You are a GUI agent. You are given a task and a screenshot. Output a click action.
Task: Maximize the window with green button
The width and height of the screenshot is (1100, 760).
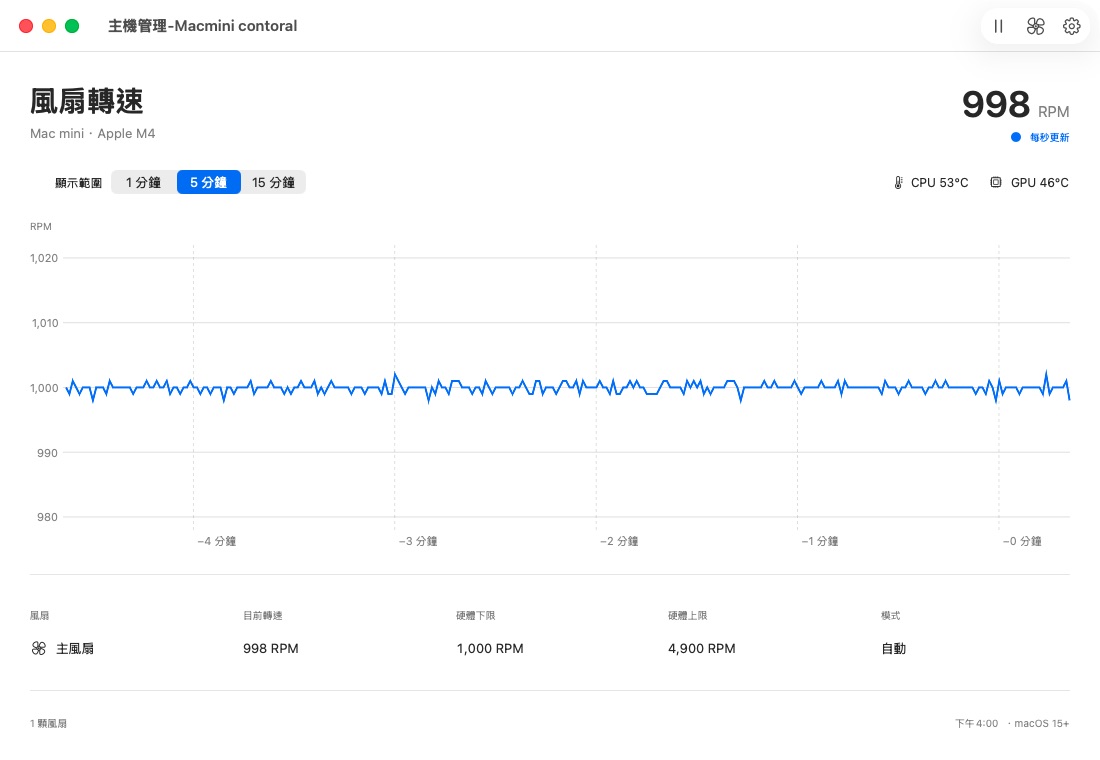coord(72,26)
